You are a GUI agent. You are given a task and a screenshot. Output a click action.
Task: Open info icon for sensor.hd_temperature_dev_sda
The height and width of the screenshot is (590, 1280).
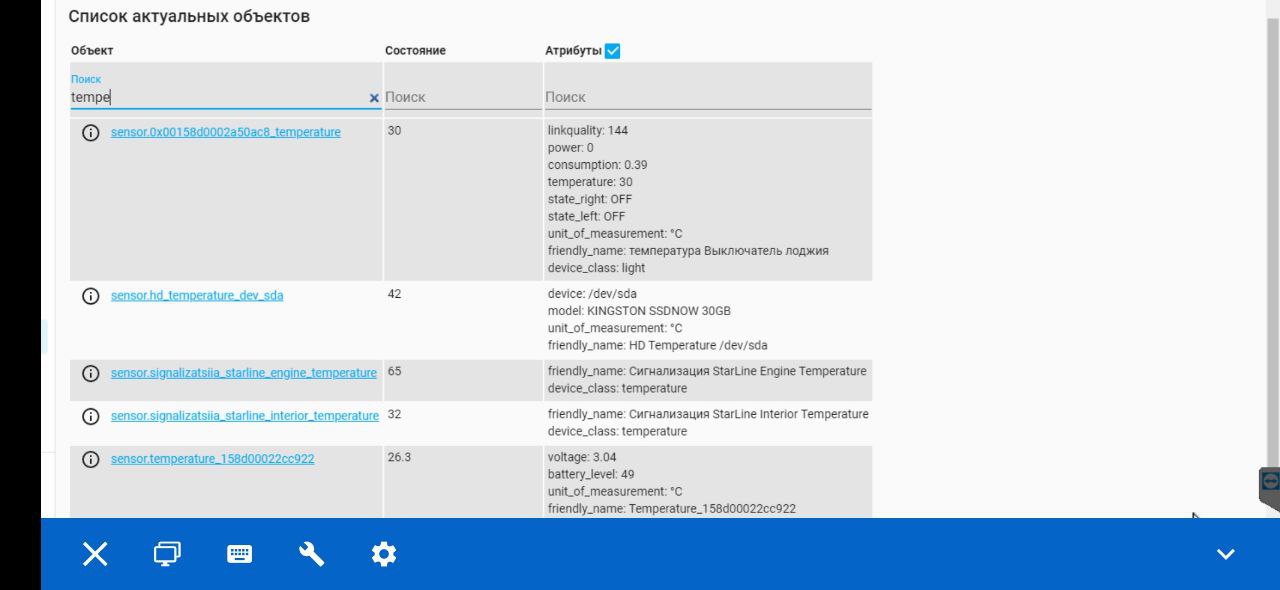[x=90, y=295]
